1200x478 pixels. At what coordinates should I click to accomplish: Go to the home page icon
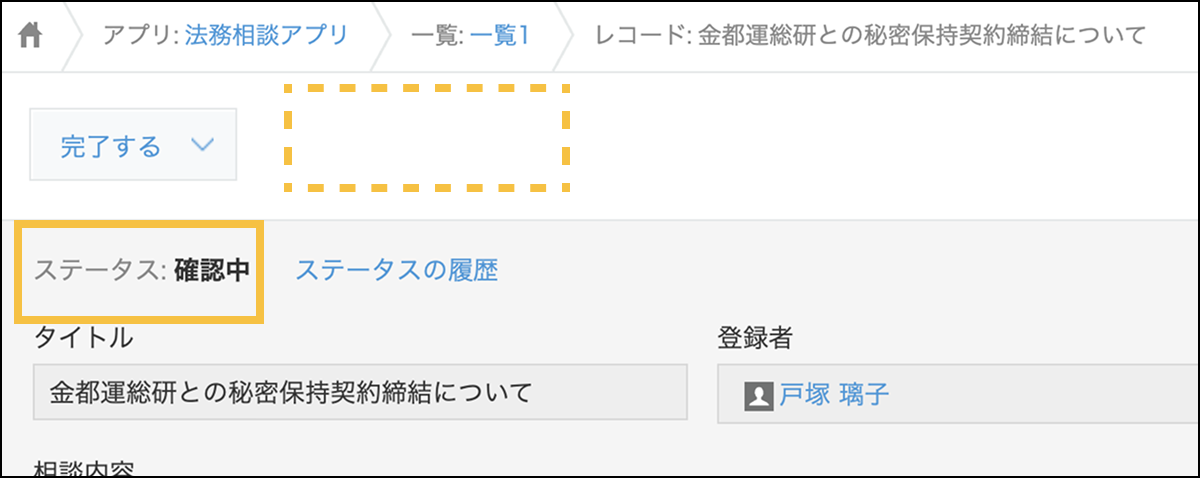pyautogui.click(x=31, y=36)
